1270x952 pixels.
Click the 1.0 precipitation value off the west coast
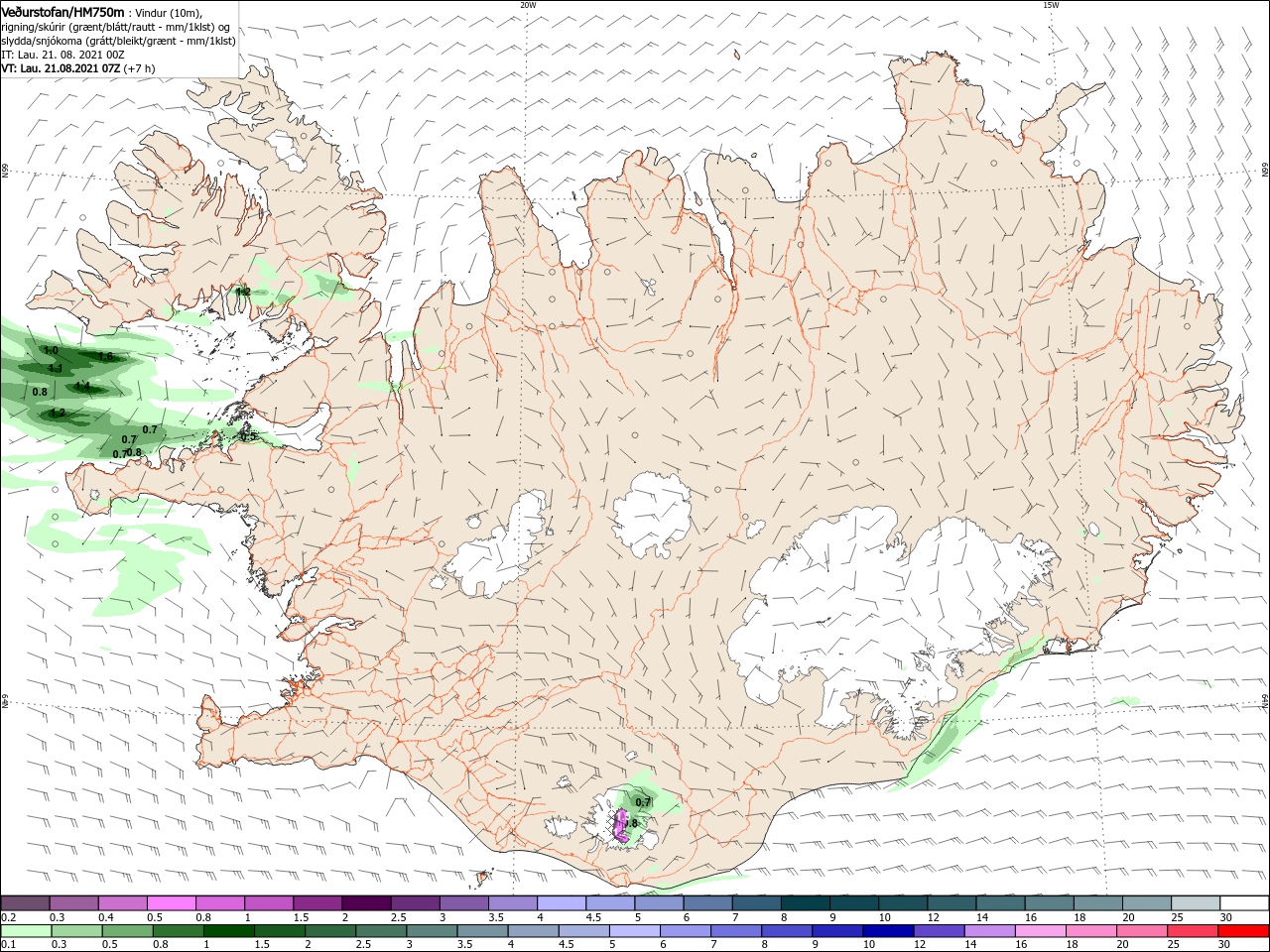[x=52, y=351]
